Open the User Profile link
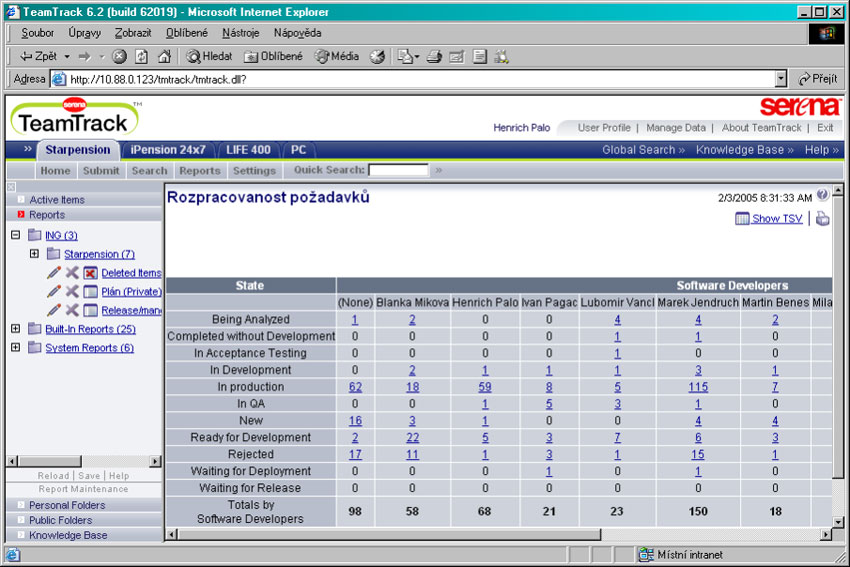Screen dimensions: 850x567 (604, 128)
